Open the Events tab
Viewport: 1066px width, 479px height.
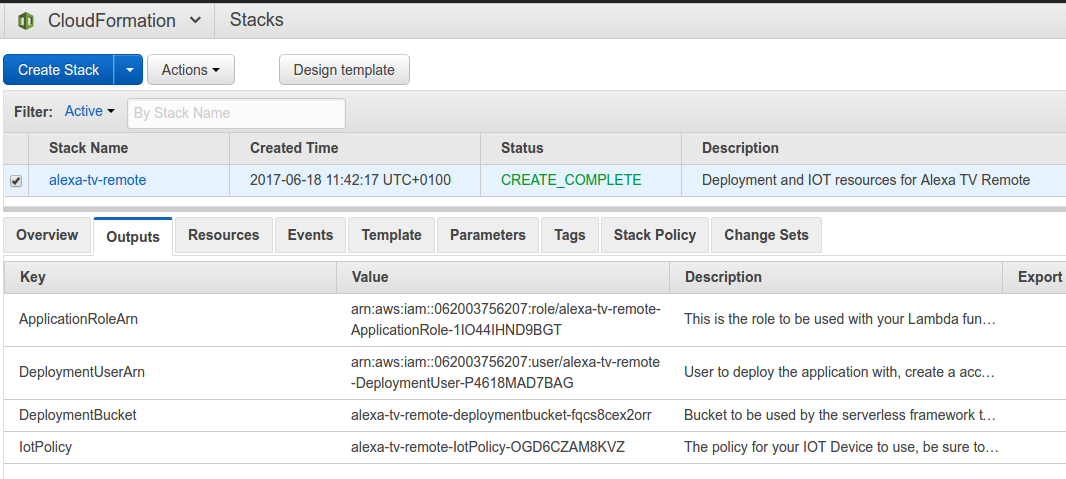[310, 235]
